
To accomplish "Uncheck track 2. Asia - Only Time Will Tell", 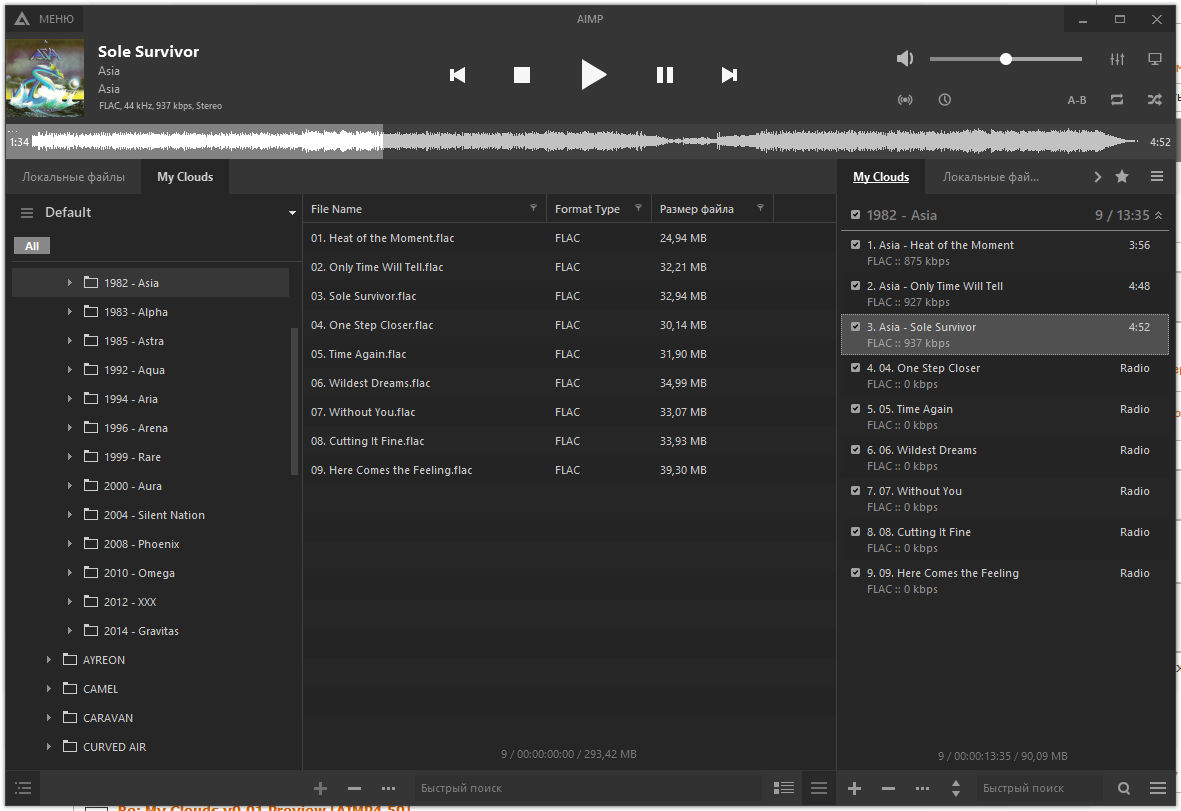I will (856, 285).
